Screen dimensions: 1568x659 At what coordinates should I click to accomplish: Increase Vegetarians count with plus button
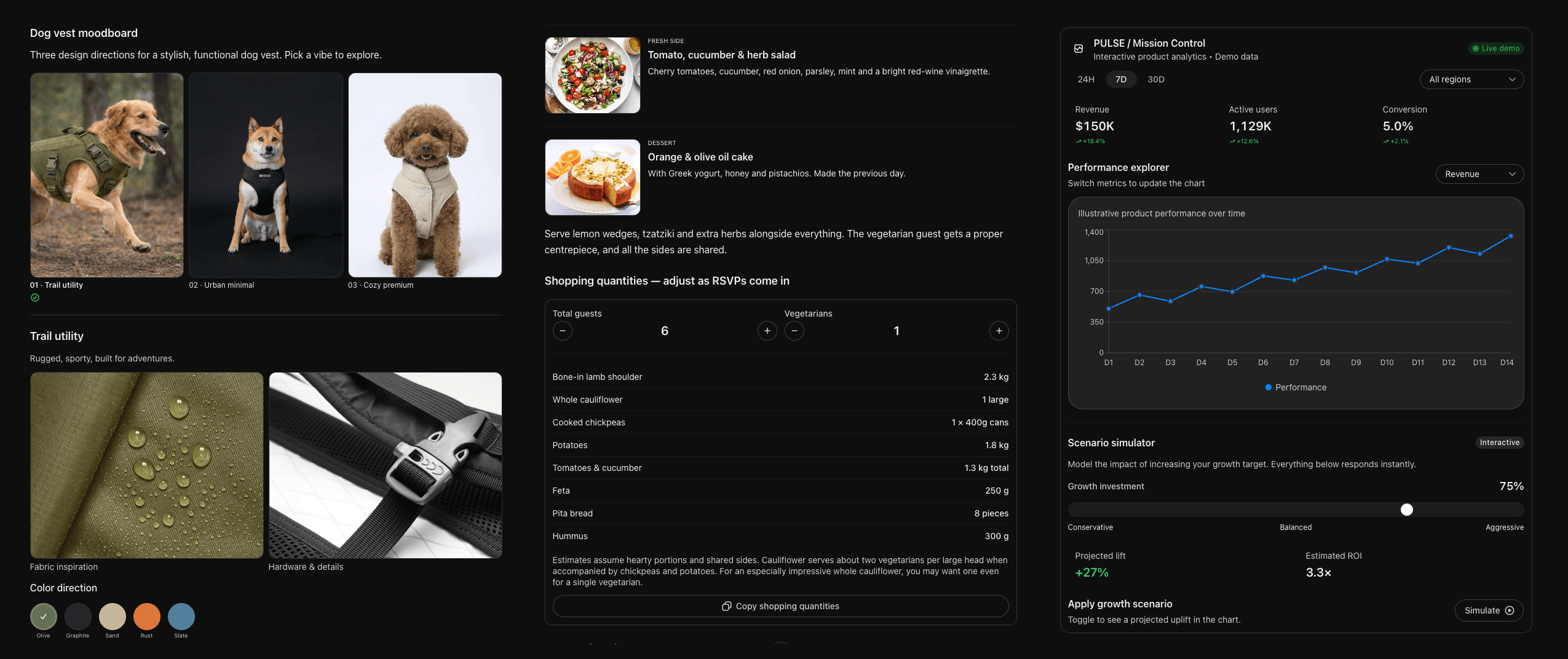click(x=999, y=331)
